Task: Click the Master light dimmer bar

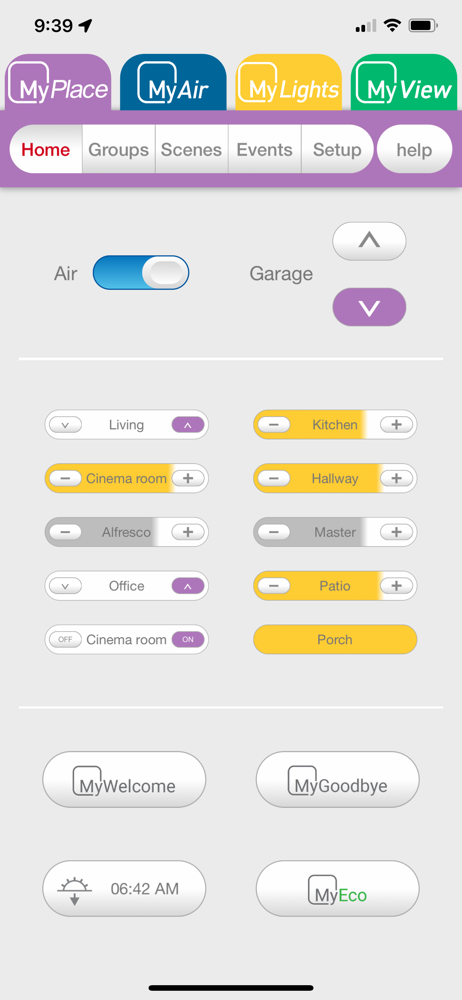Action: (335, 532)
